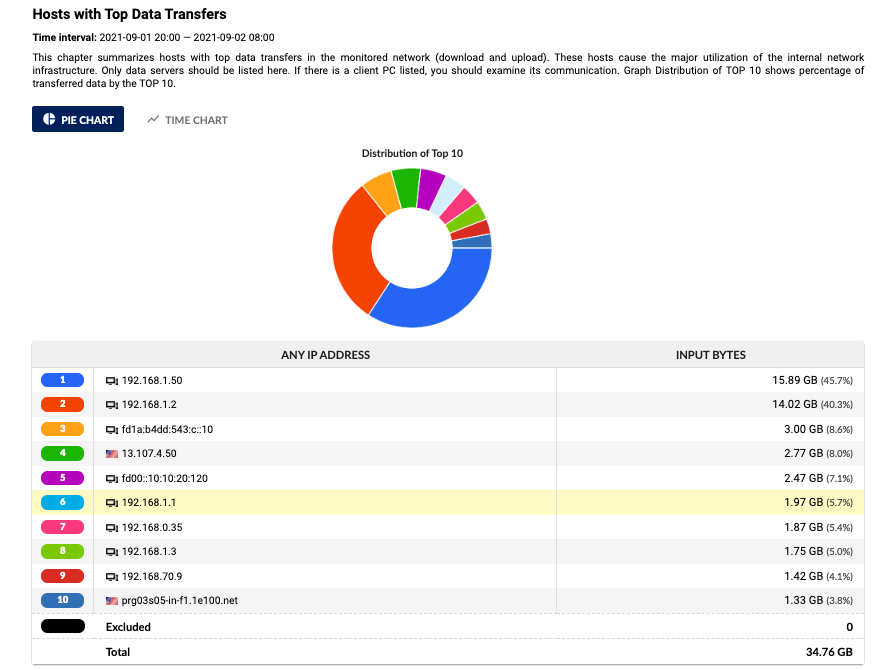896x670 pixels.
Task: Open the 192.168.1.3 host link
Action: pos(149,551)
